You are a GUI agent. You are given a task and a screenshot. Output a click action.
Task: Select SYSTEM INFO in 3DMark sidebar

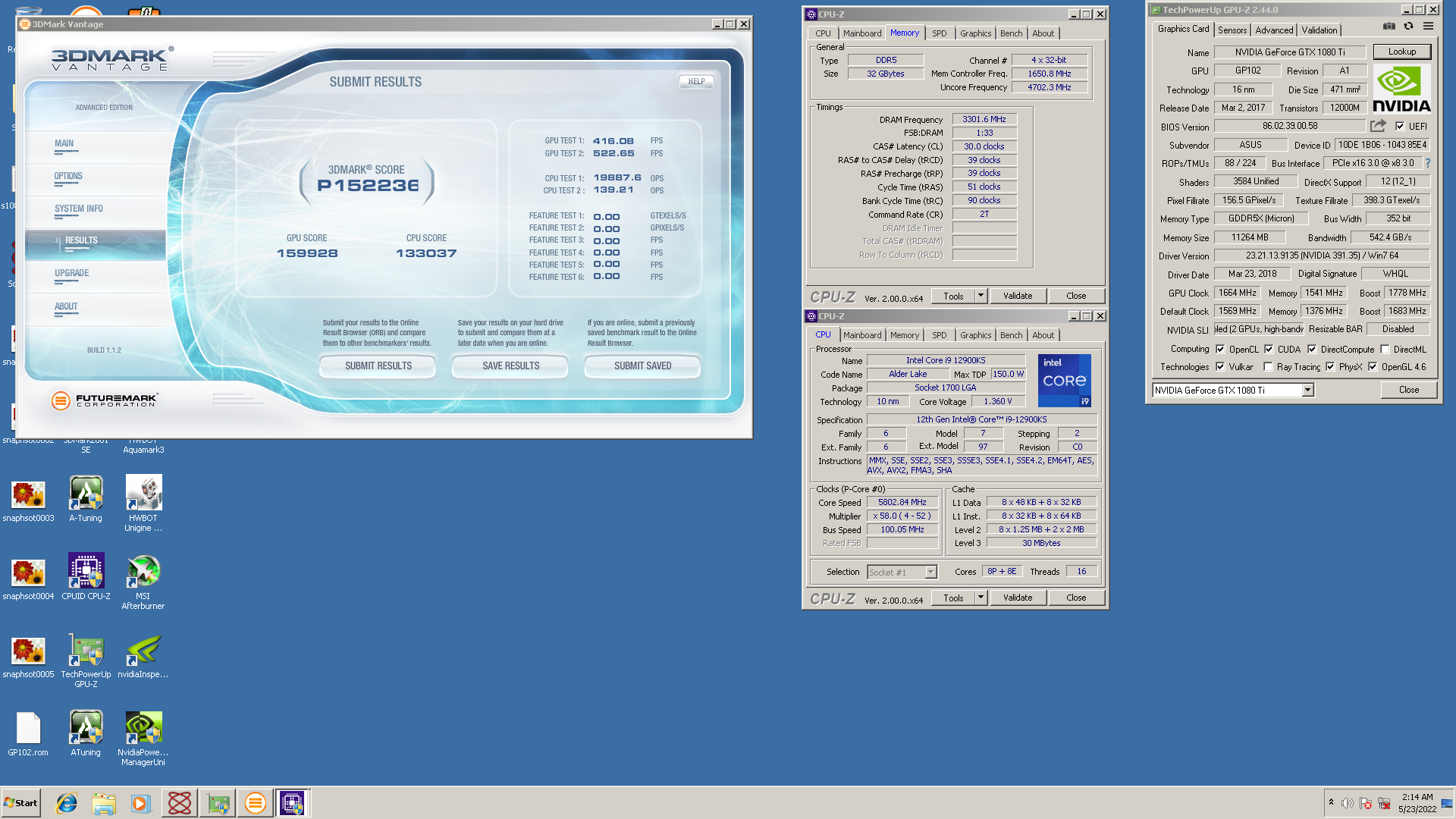point(79,209)
